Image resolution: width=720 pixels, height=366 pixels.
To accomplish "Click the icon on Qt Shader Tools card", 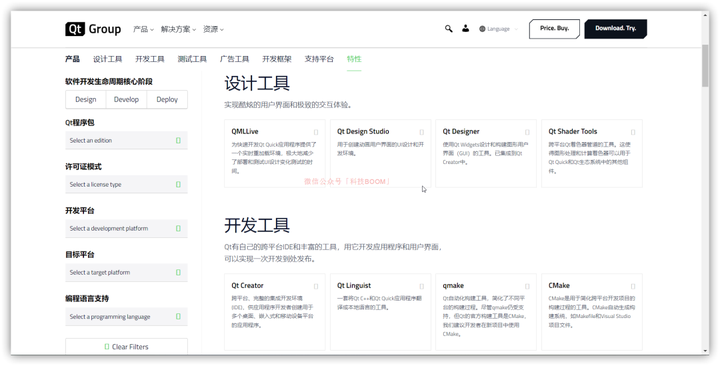I will 633,132.
